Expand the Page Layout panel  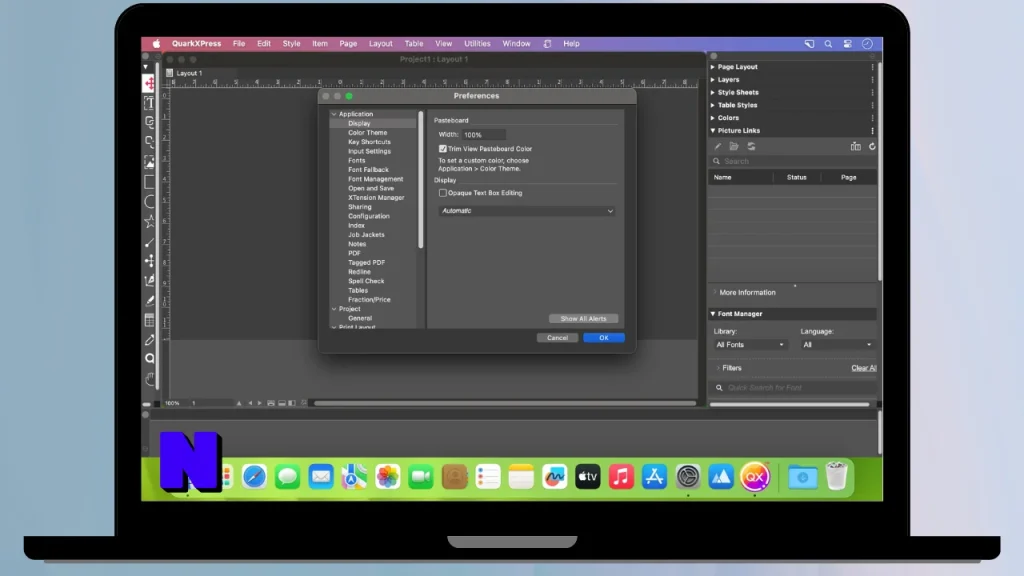(x=712, y=67)
